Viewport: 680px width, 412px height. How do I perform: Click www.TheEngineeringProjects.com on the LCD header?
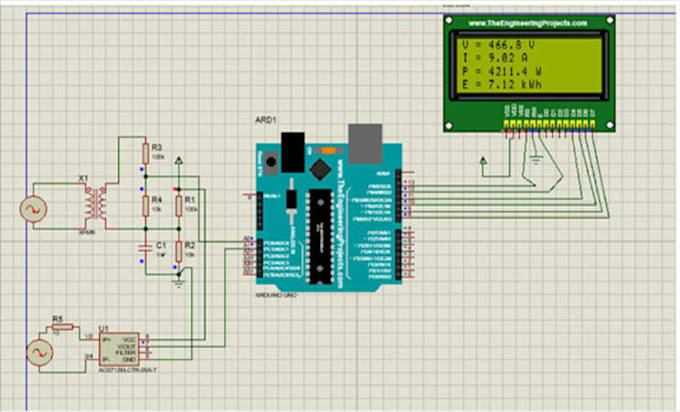tap(528, 23)
